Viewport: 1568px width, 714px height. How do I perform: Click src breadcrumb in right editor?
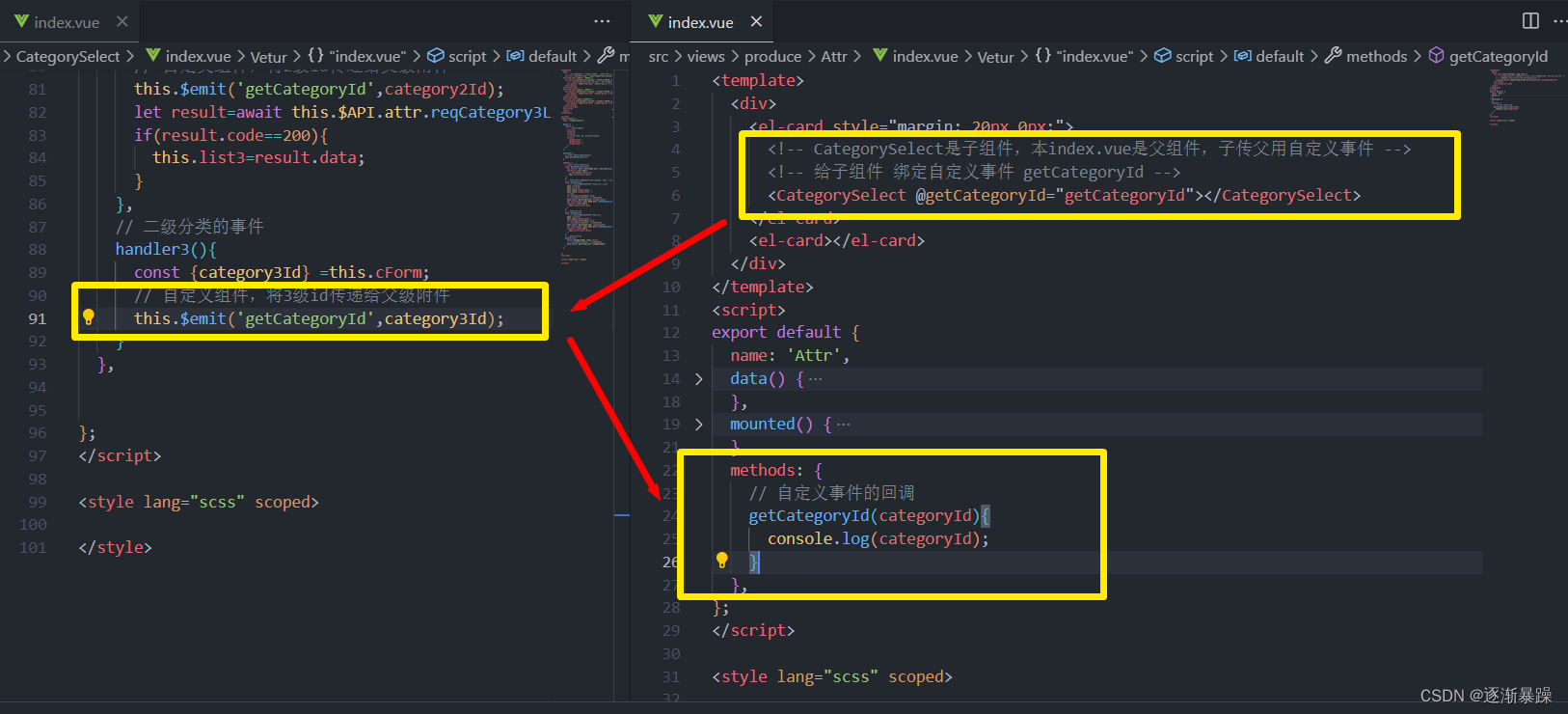pyautogui.click(x=659, y=56)
